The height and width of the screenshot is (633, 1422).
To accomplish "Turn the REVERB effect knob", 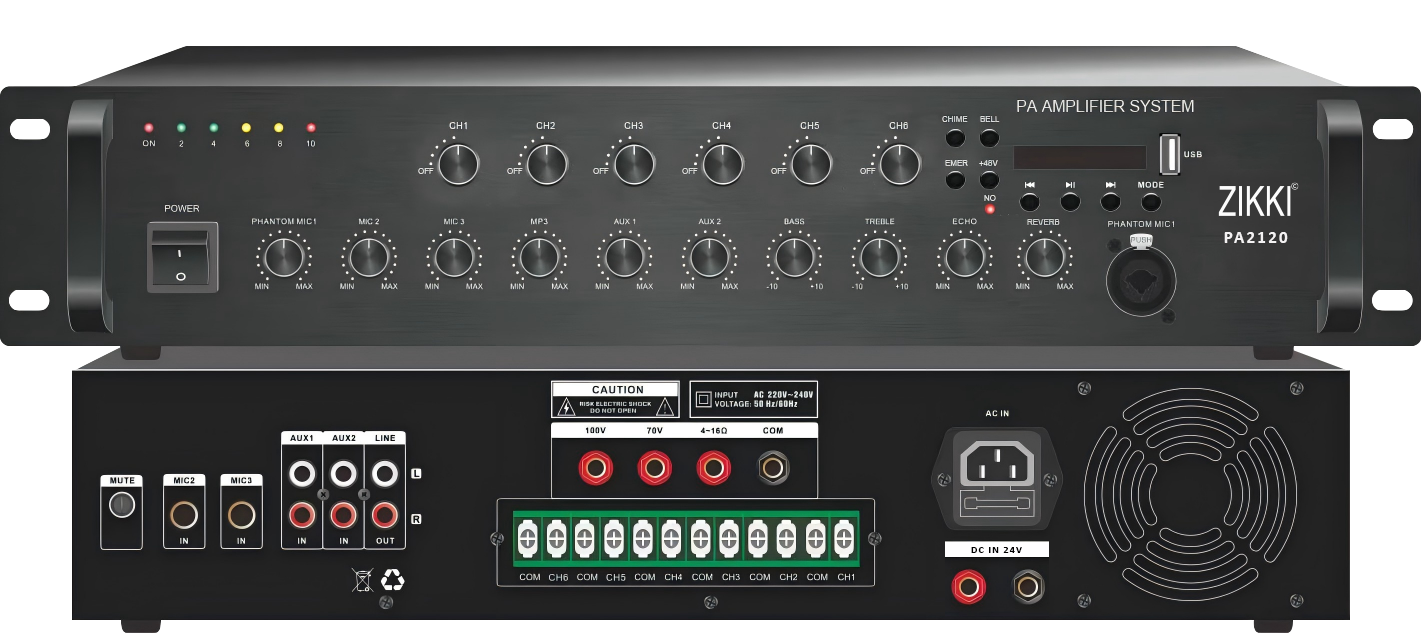I will tap(1044, 257).
